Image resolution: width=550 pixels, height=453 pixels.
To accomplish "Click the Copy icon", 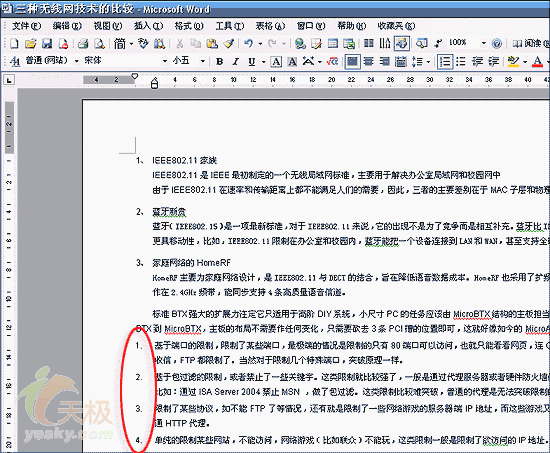I will pyautogui.click(x=195, y=44).
